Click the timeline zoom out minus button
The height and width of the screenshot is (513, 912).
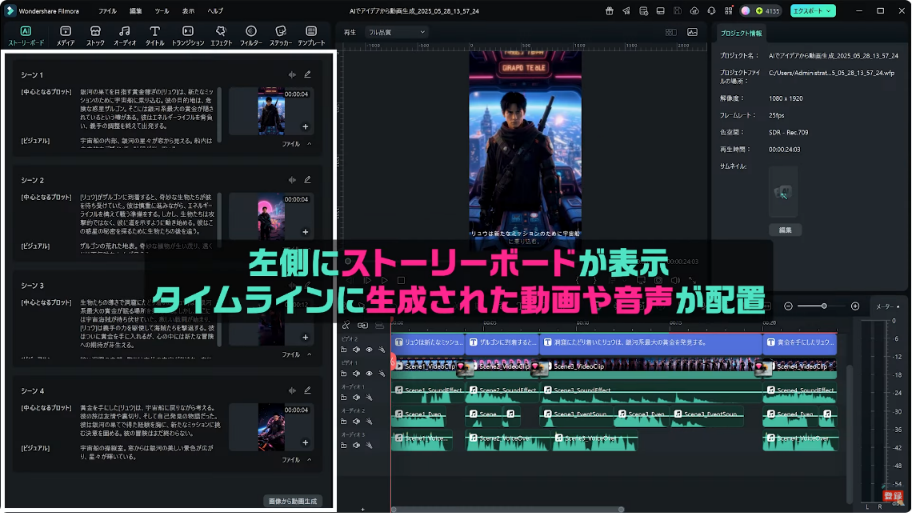tap(788, 306)
